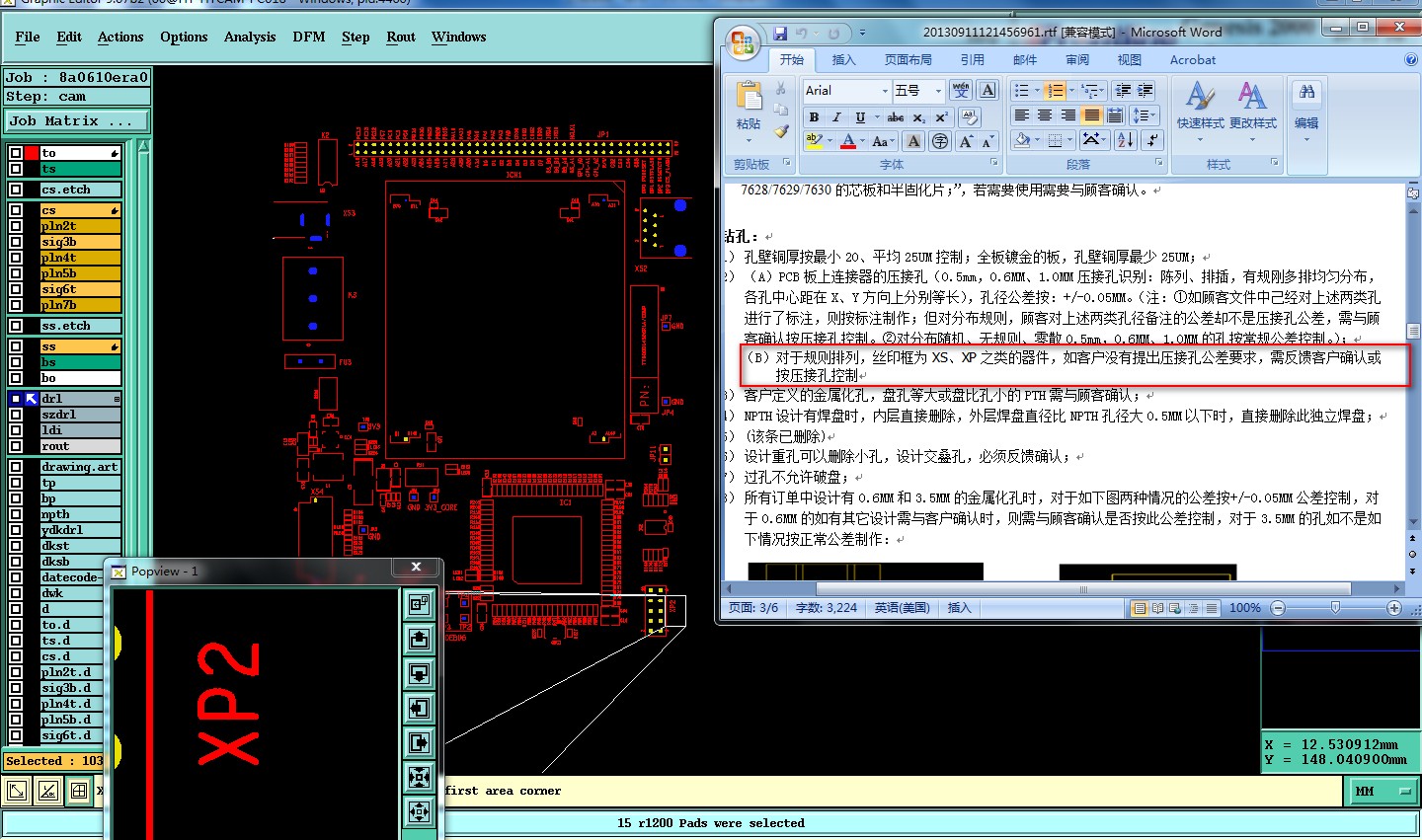The image size is (1422, 840).
Task: Sort text A-Z in Word ribbon
Action: click(x=1126, y=140)
